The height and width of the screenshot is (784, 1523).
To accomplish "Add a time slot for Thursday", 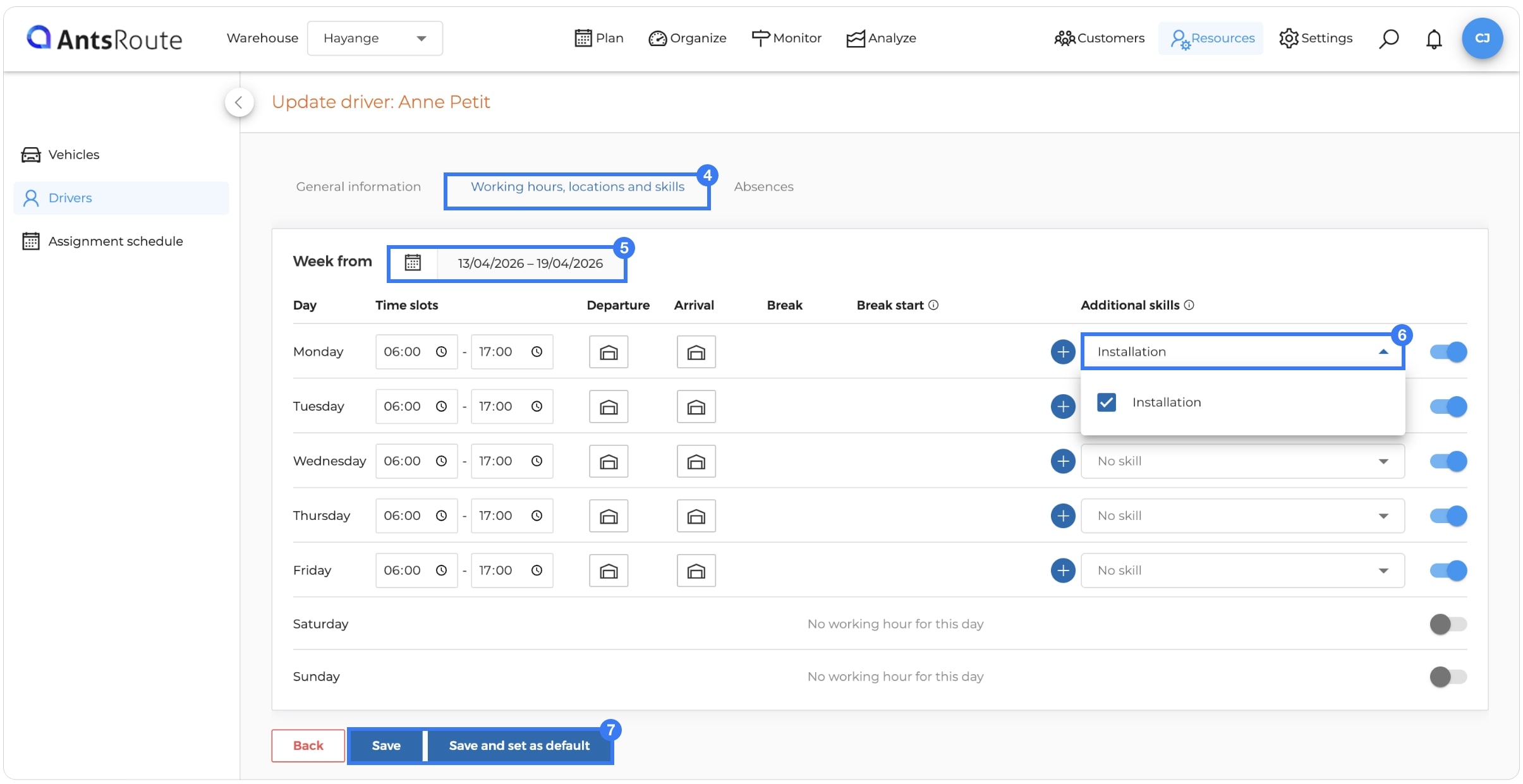I will click(x=1063, y=516).
